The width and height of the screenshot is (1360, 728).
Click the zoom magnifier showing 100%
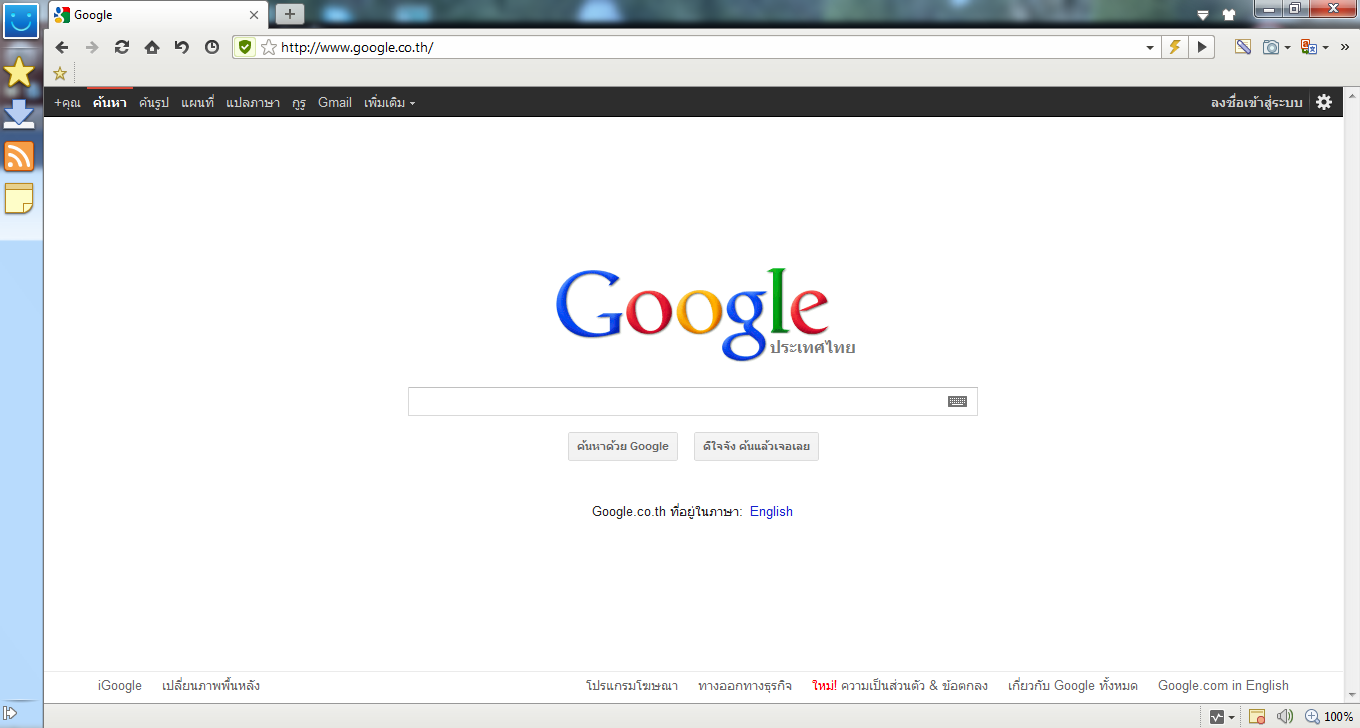tap(1312, 716)
